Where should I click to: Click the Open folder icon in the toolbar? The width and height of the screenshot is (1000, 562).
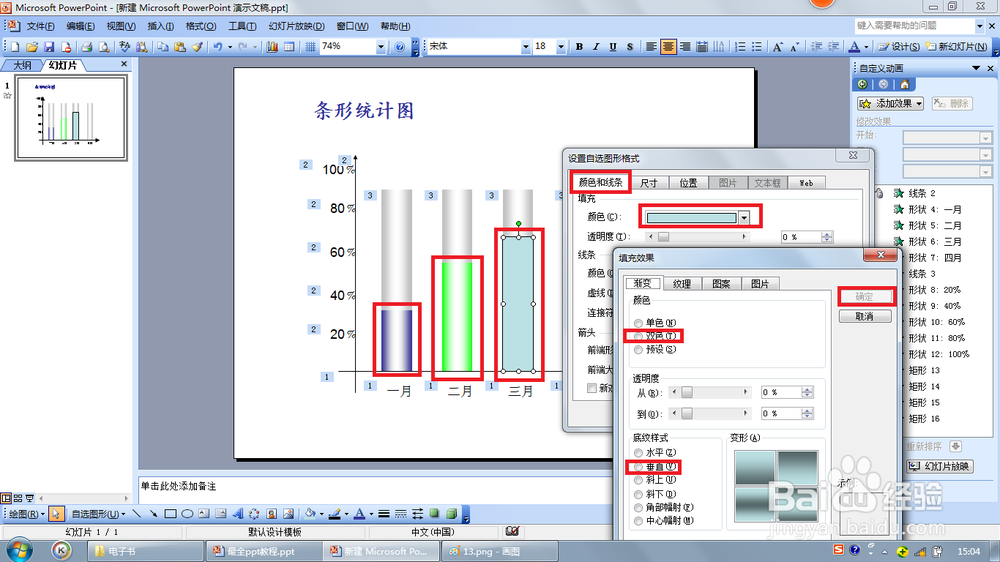[x=32, y=47]
